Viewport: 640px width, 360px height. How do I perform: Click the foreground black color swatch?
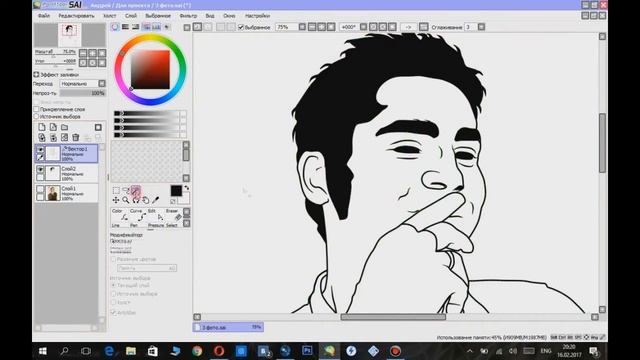pyautogui.click(x=176, y=191)
